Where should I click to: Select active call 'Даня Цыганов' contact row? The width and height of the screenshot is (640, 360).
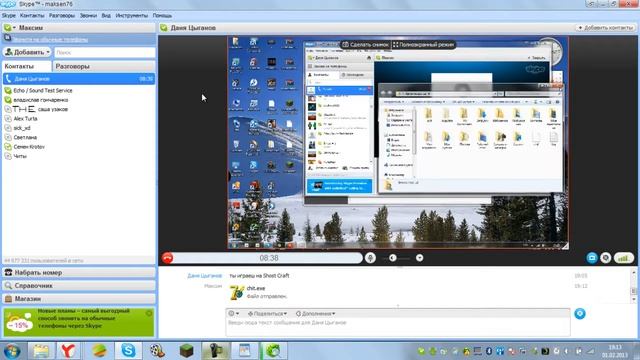pos(79,79)
